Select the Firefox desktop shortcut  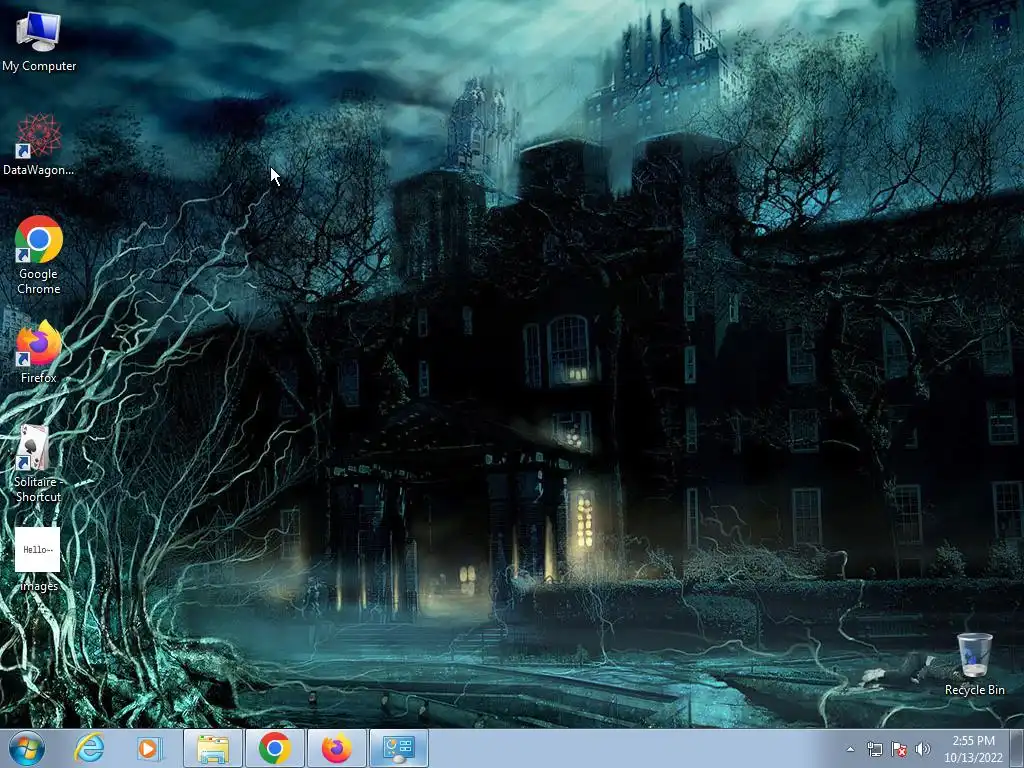(x=39, y=352)
